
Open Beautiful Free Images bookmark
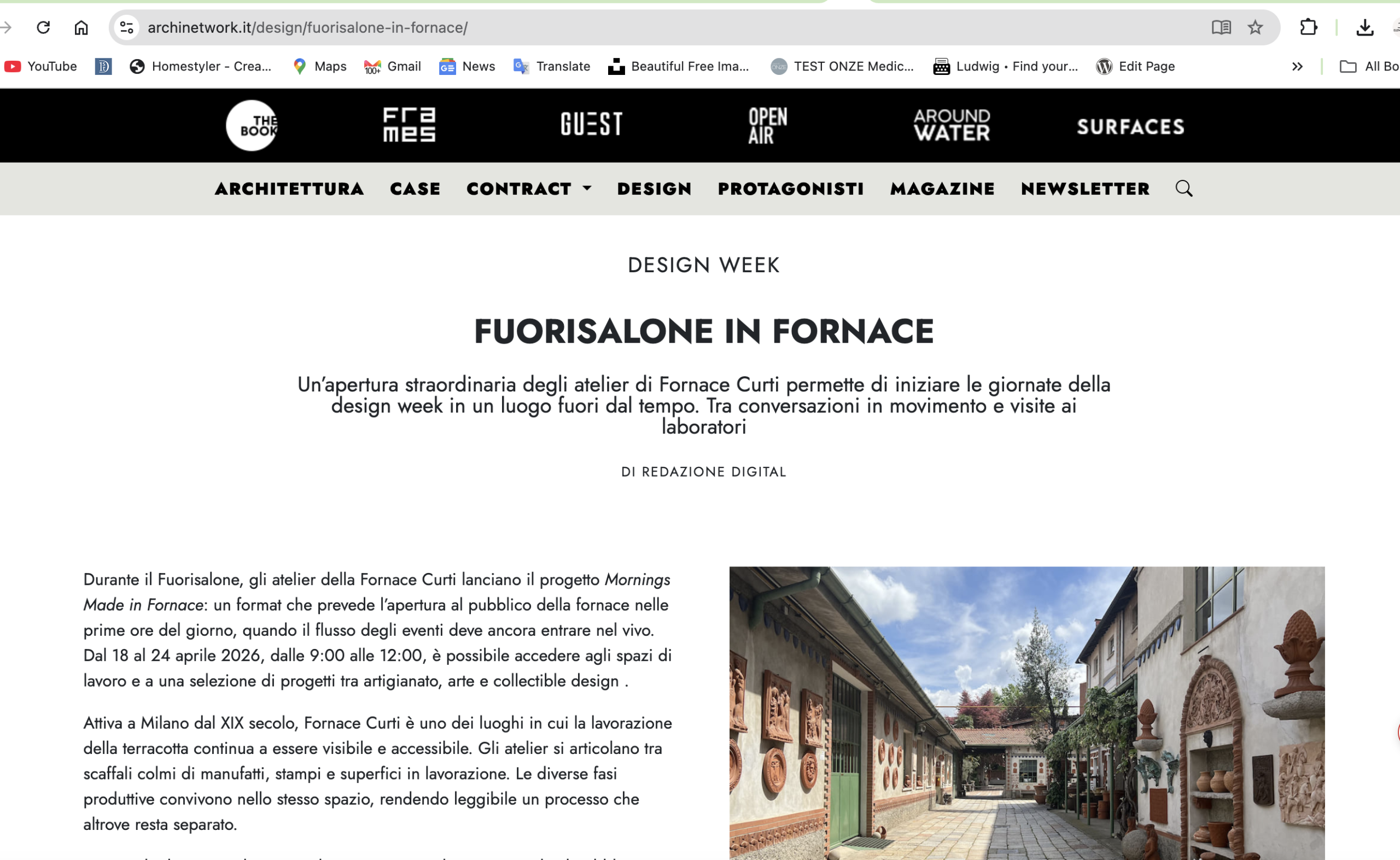point(679,67)
